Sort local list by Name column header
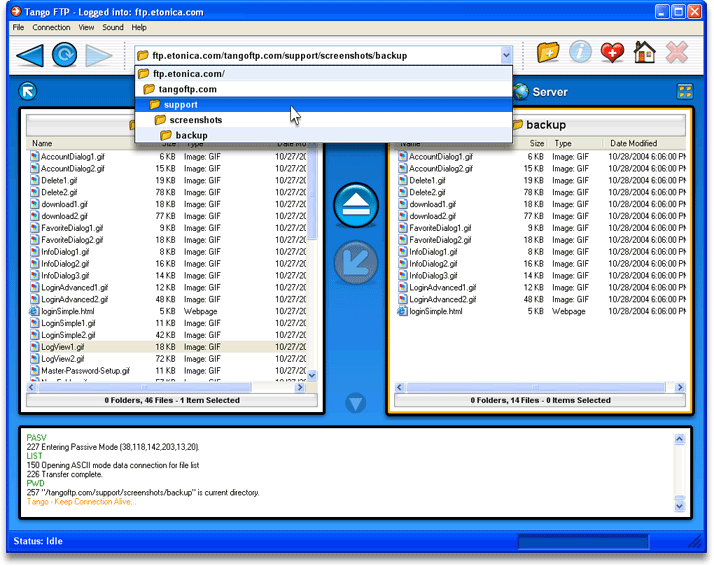714x566 pixels. tap(42, 143)
